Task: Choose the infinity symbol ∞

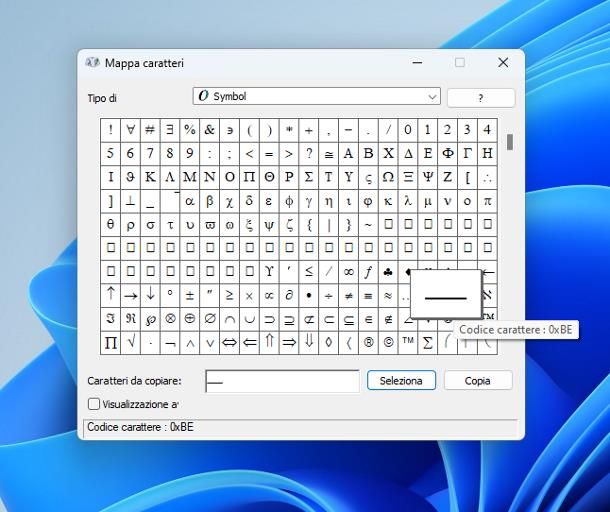Action: (x=348, y=271)
